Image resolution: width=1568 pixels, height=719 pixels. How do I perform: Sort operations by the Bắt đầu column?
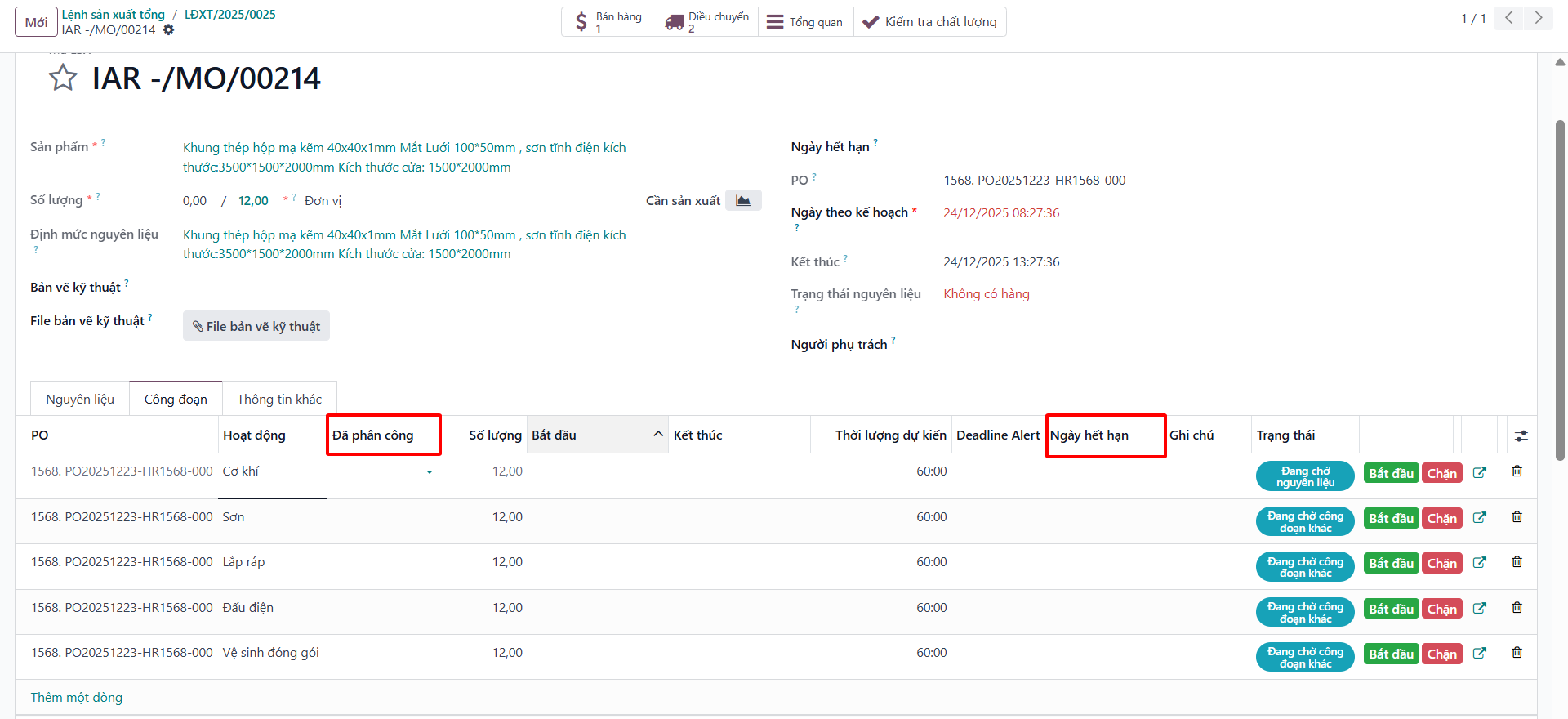[597, 435]
